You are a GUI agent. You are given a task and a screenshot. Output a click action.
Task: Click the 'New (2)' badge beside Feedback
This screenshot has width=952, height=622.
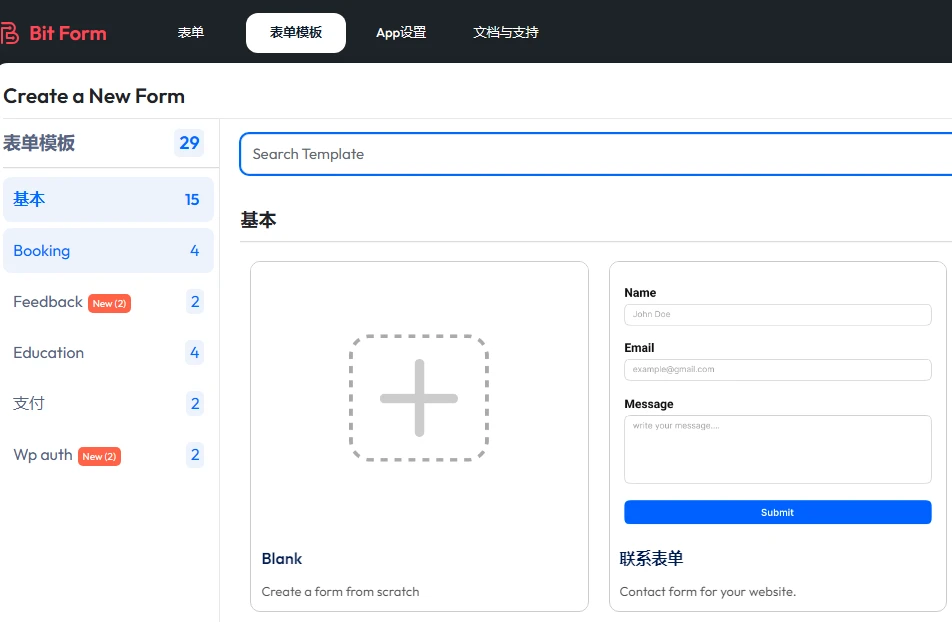(109, 302)
